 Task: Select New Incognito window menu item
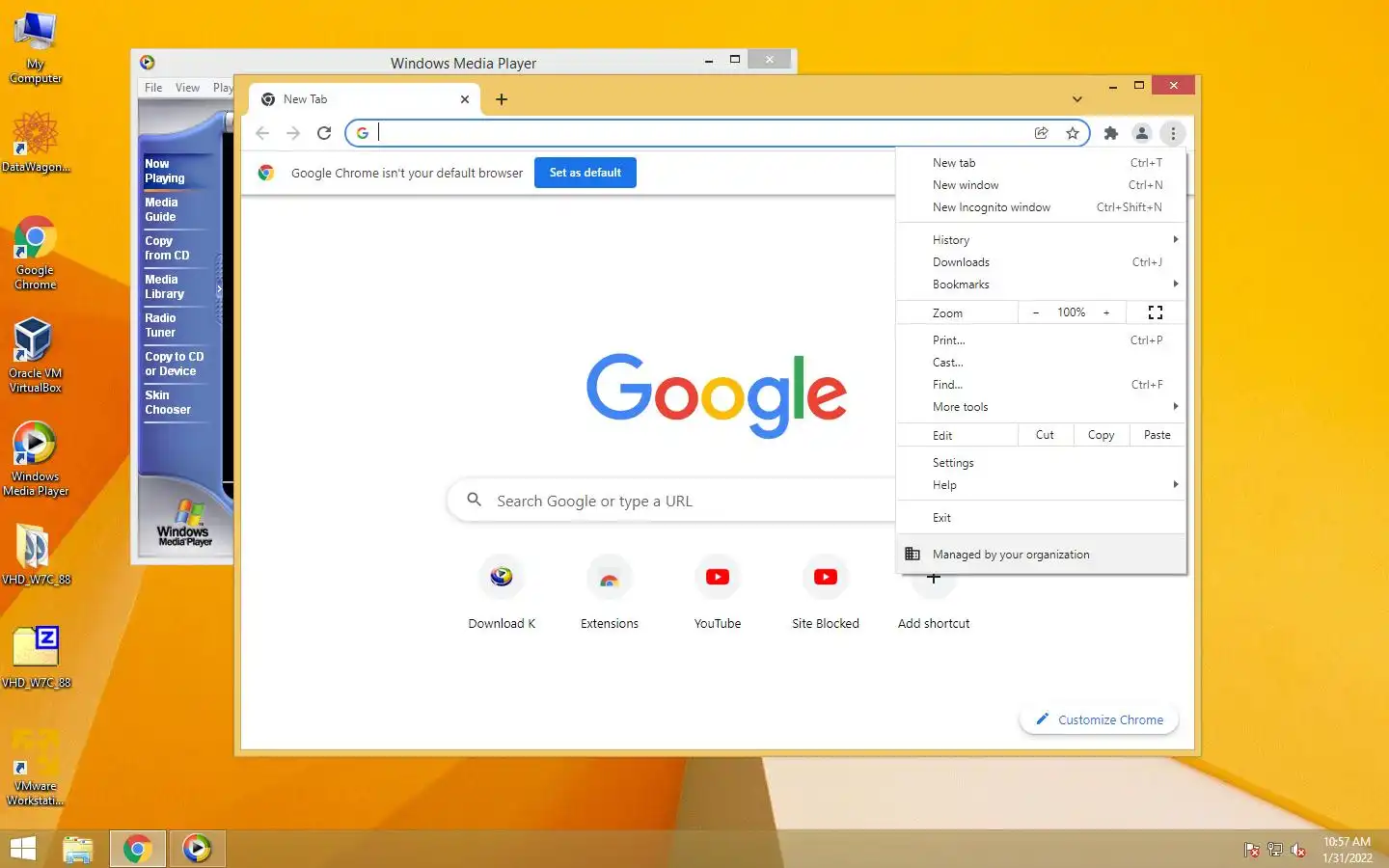click(x=1042, y=207)
